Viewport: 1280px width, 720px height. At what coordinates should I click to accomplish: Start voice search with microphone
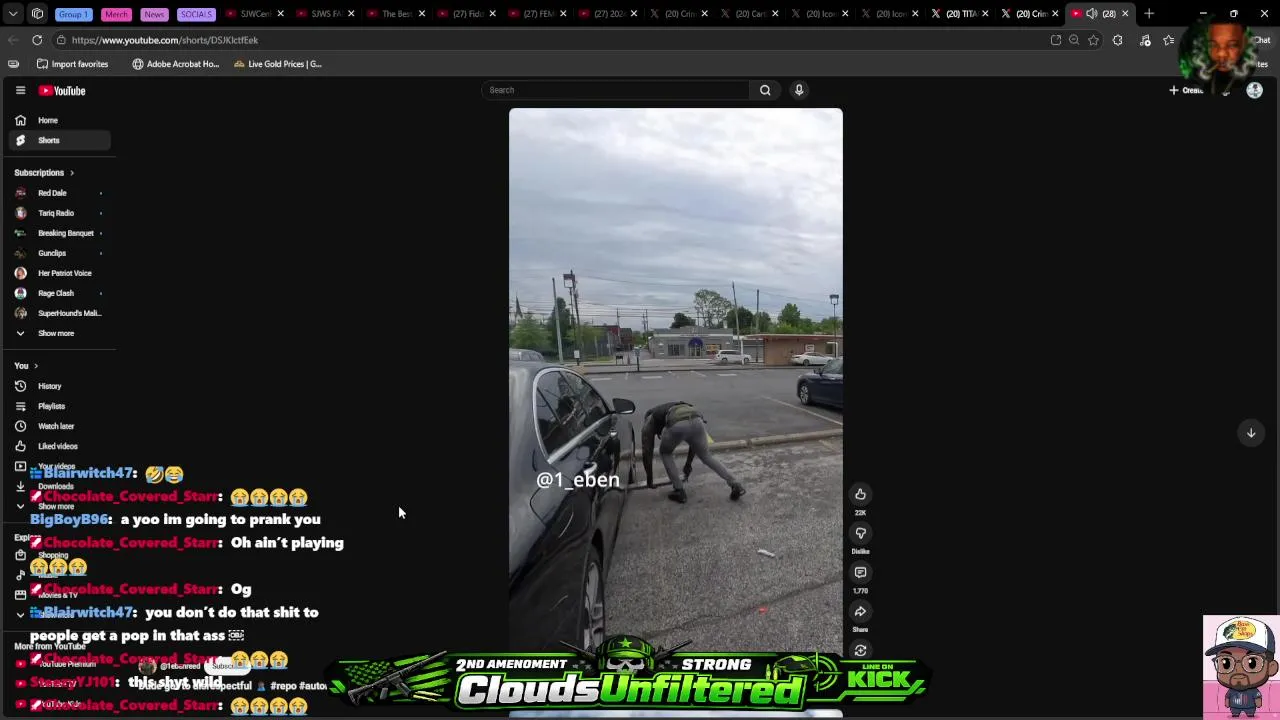[799, 90]
